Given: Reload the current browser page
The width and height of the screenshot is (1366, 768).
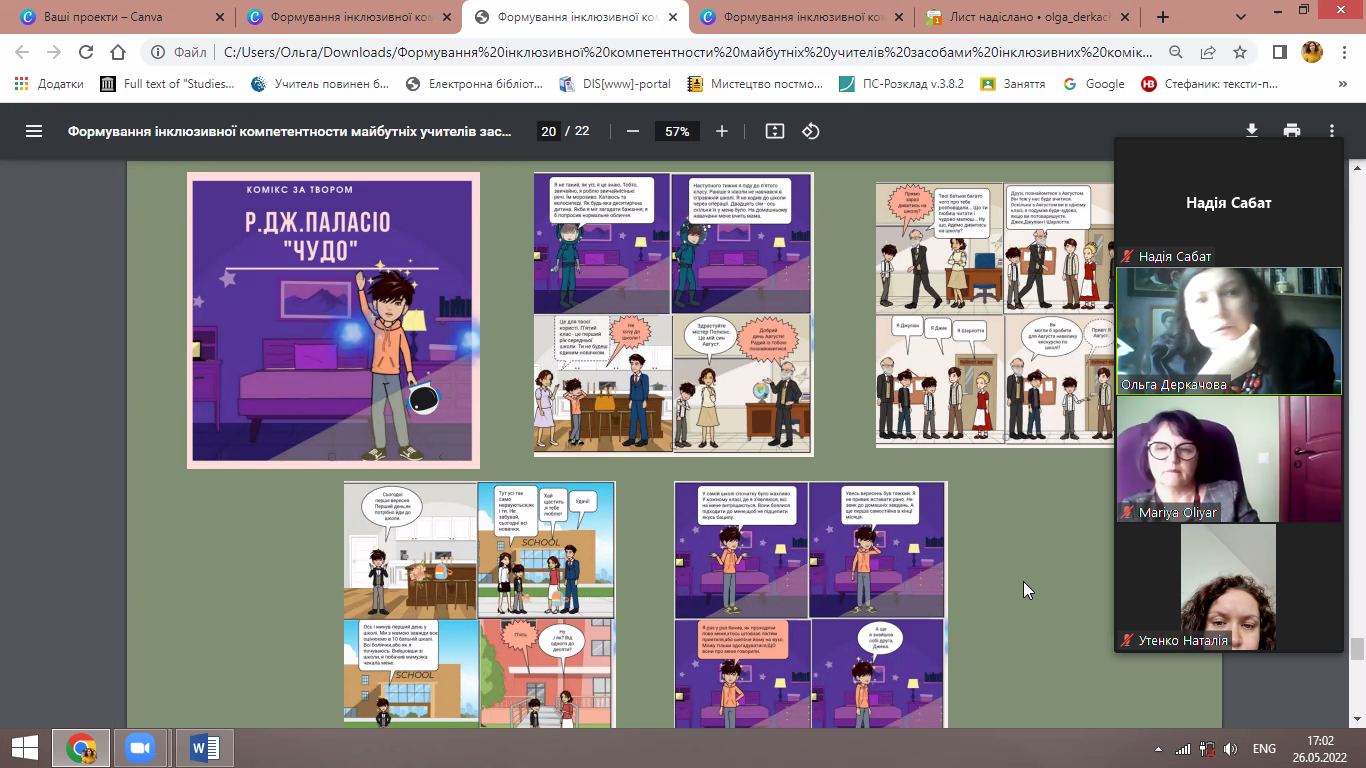Looking at the screenshot, I should pyautogui.click(x=86, y=53).
